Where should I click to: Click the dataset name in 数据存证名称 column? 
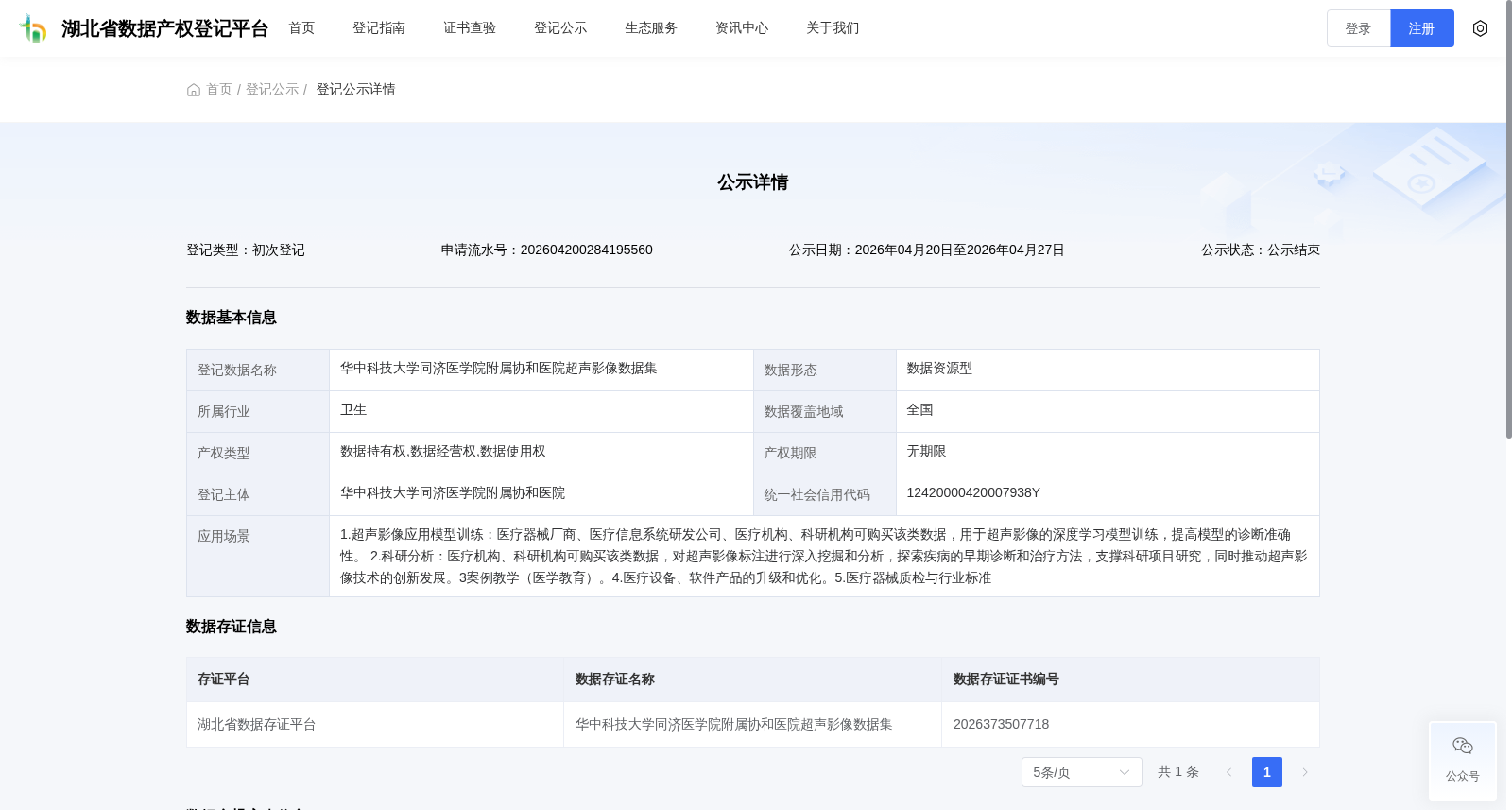tap(733, 725)
